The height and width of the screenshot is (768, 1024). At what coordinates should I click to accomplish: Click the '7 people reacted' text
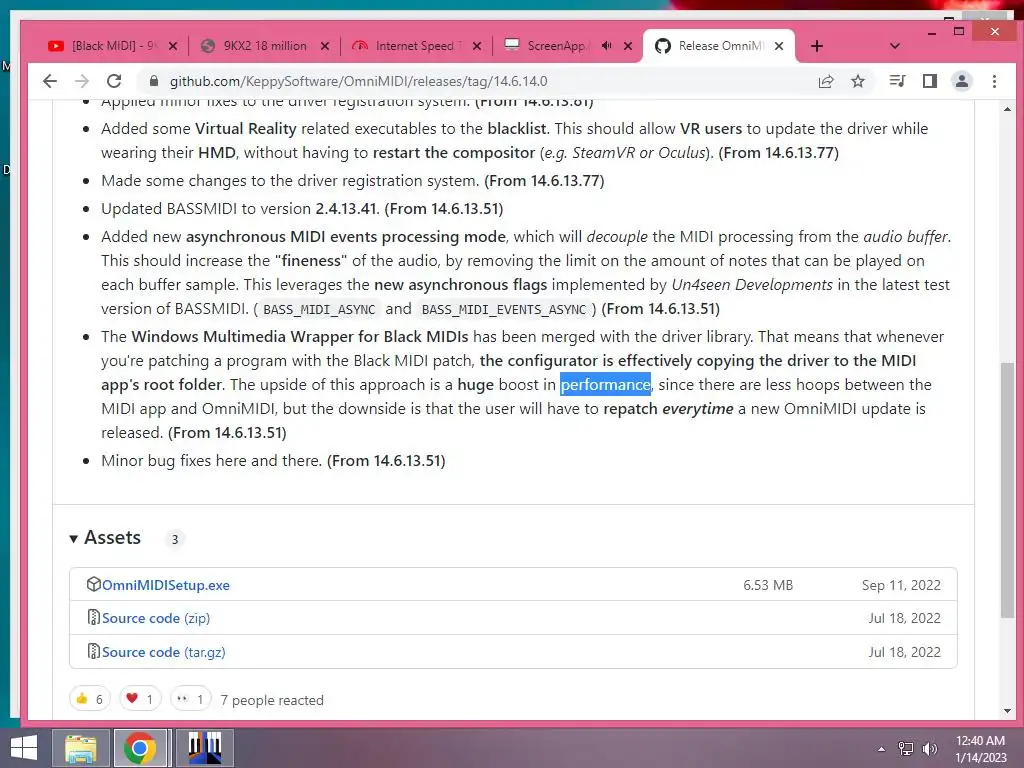pyautogui.click(x=272, y=700)
